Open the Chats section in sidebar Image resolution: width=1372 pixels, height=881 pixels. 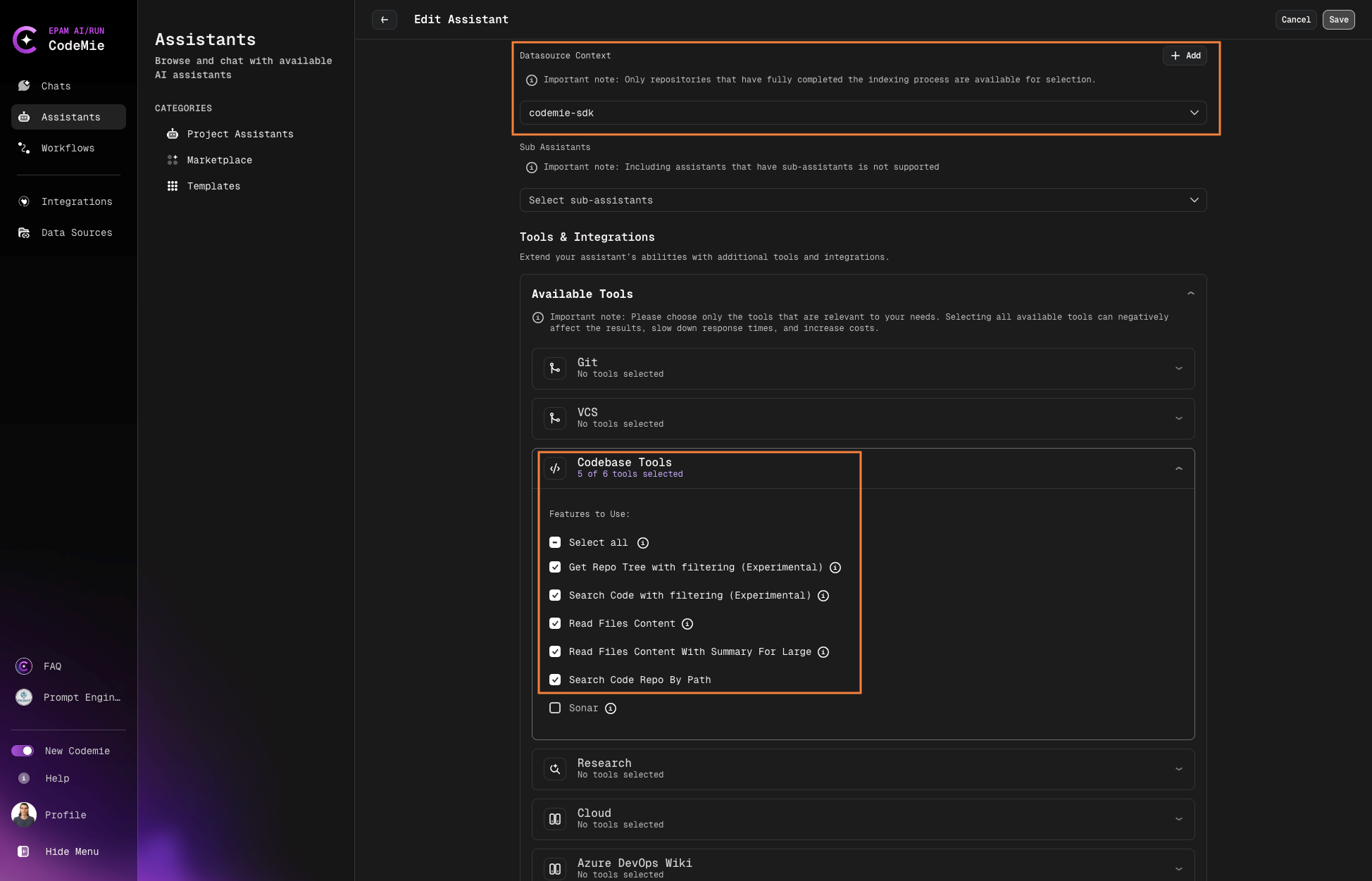(x=56, y=86)
